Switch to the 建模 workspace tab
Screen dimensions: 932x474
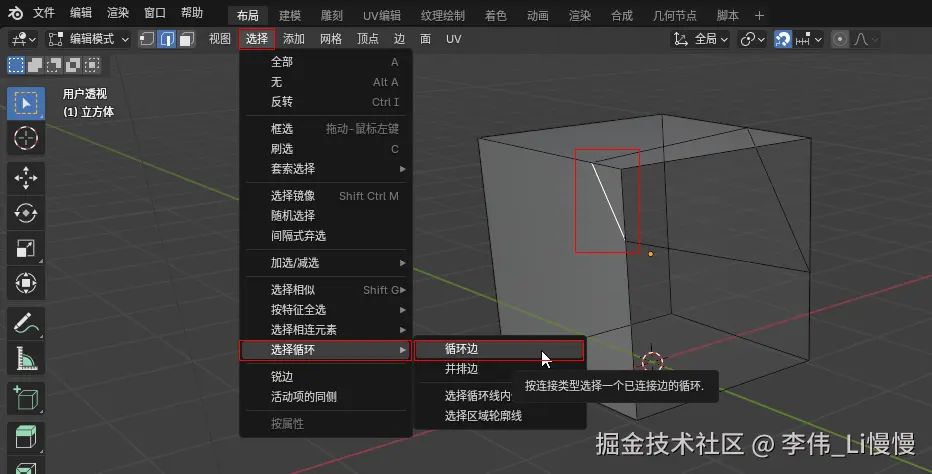click(x=290, y=15)
